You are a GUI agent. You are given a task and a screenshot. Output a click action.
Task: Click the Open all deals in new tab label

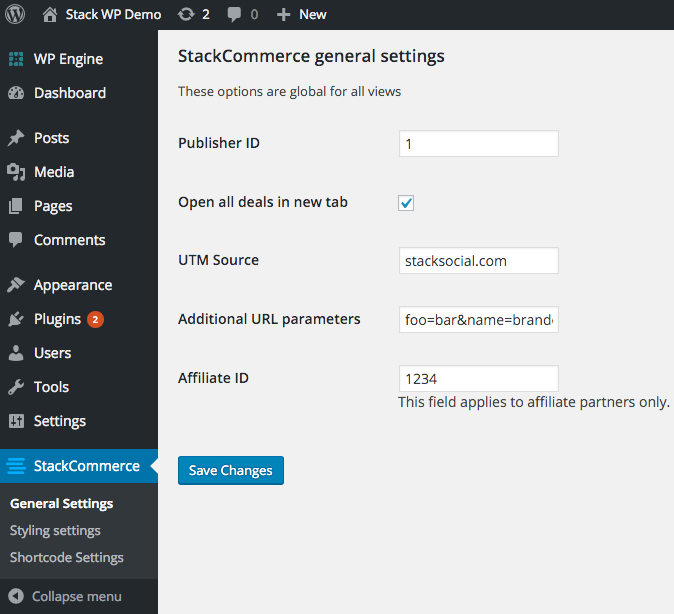263,202
